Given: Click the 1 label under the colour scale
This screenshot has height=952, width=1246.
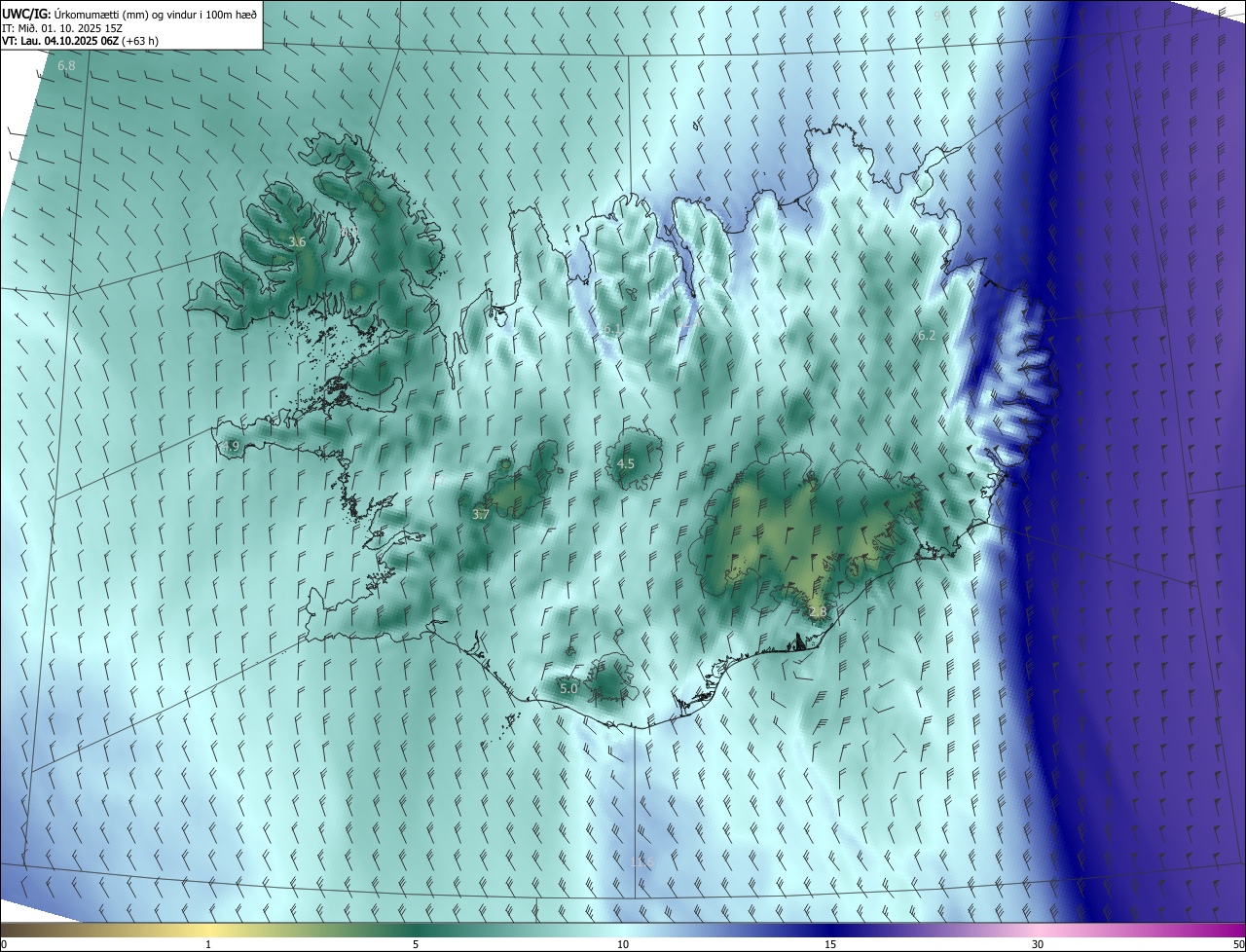Looking at the screenshot, I should [x=208, y=944].
